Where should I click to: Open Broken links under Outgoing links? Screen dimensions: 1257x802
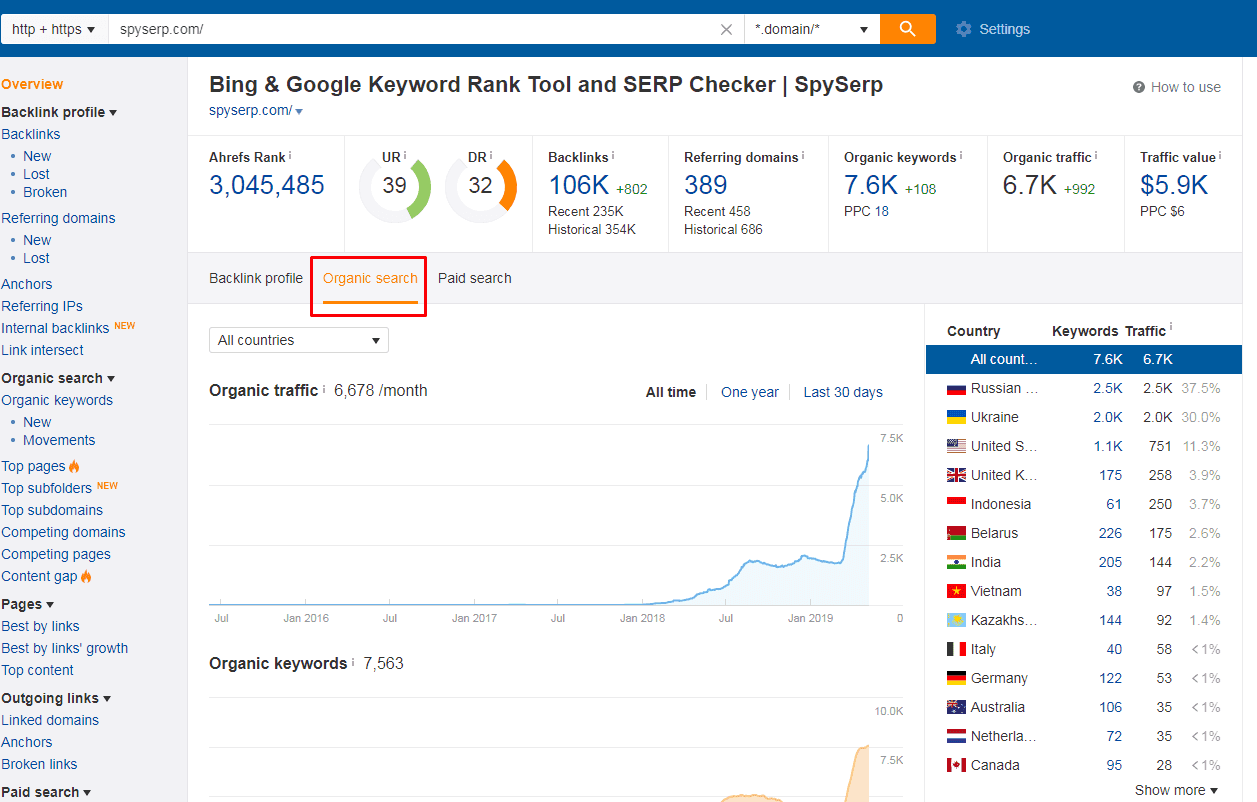click(39, 764)
